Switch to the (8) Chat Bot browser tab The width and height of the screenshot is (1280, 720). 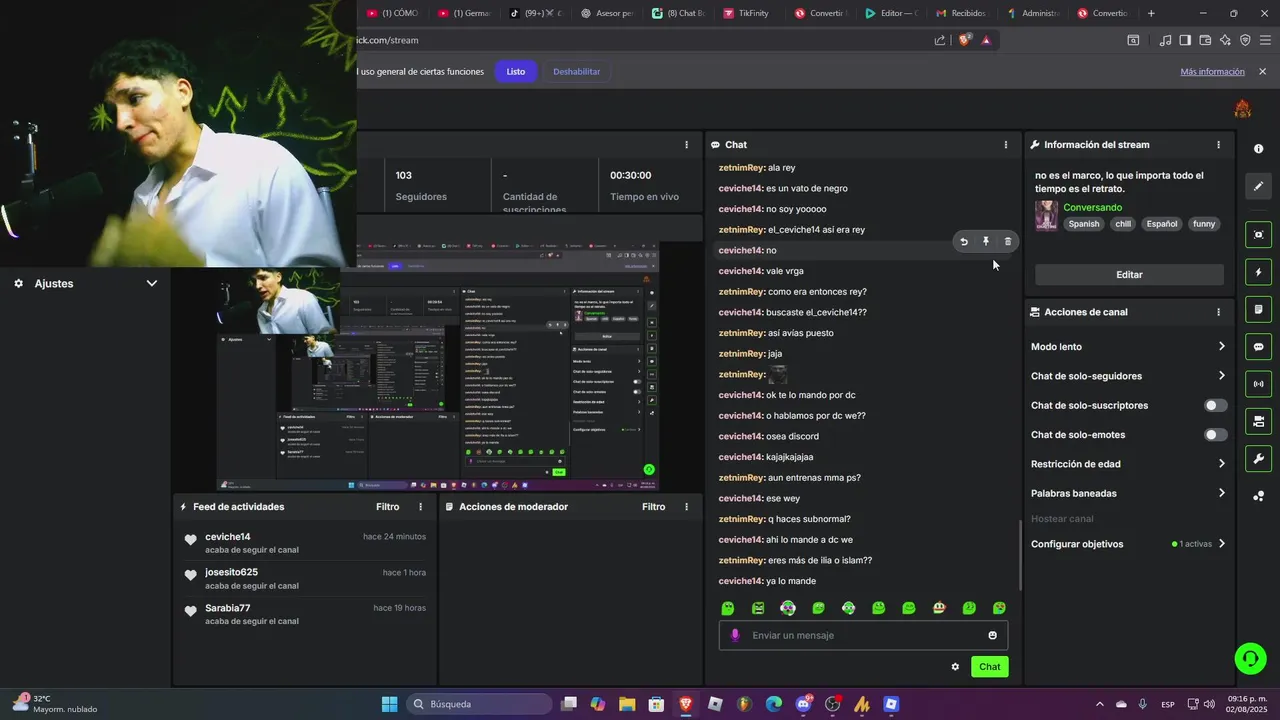[678, 13]
